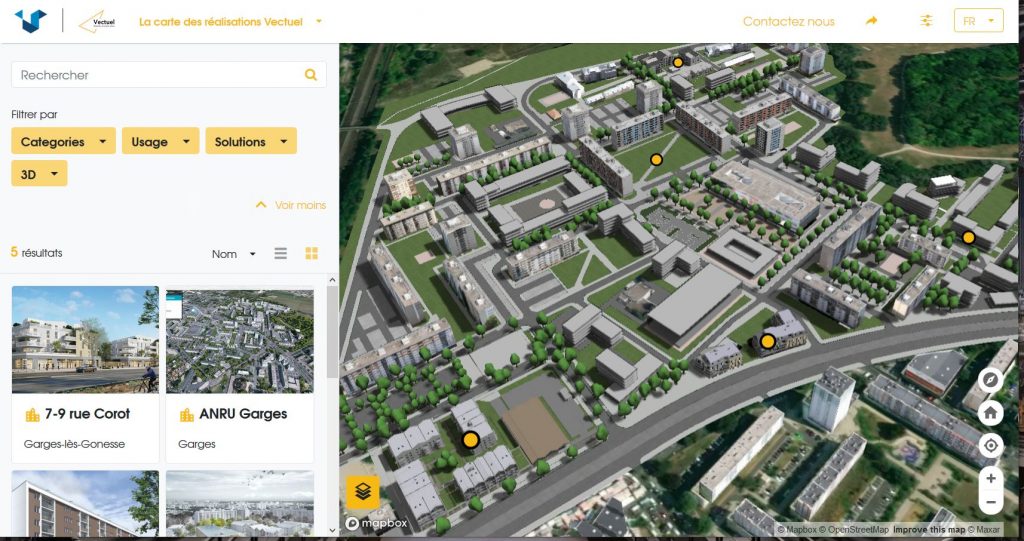Open the settings sliders icon
The image size is (1024, 541).
coord(926,21)
